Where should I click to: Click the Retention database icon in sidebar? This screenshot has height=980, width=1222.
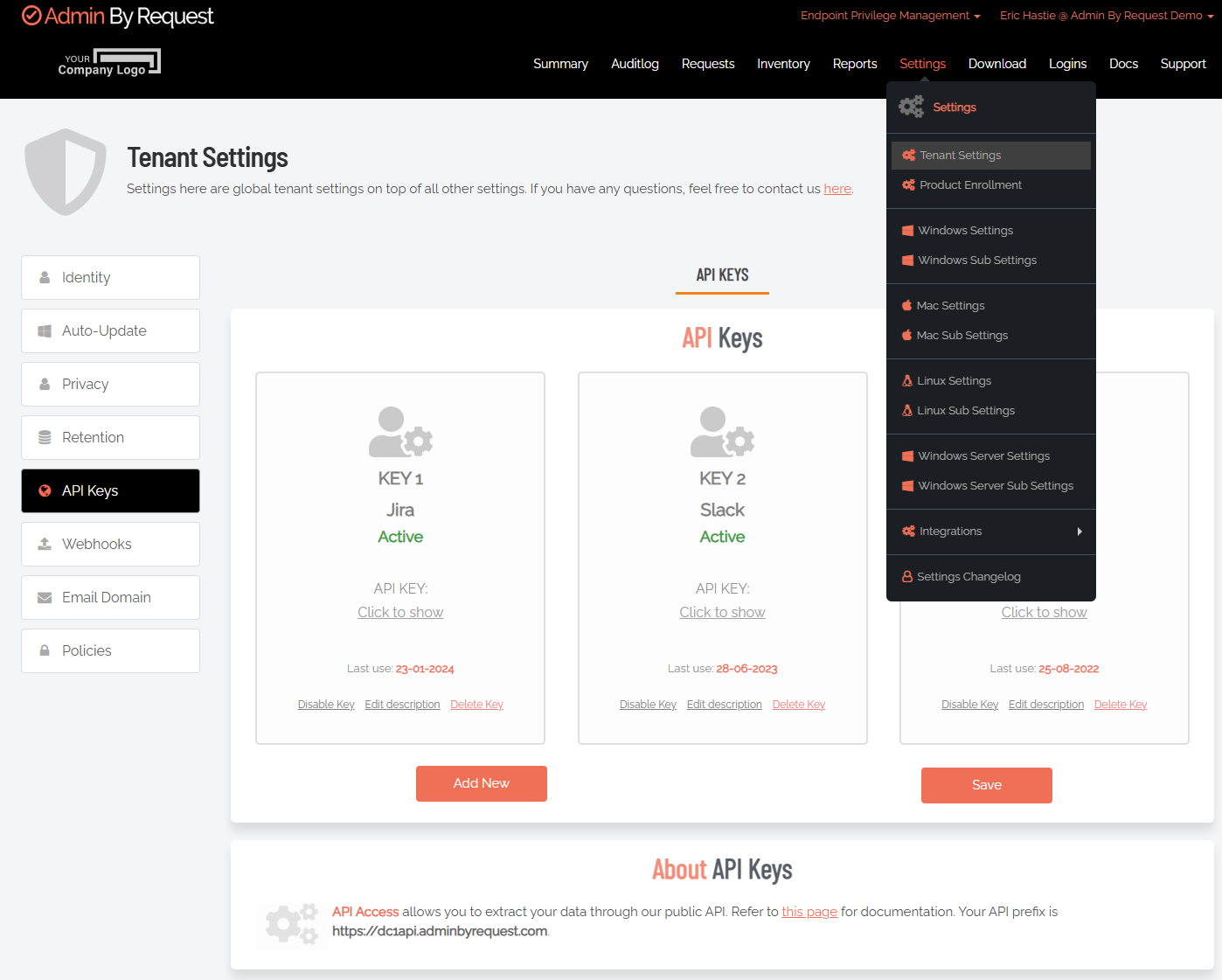(45, 437)
